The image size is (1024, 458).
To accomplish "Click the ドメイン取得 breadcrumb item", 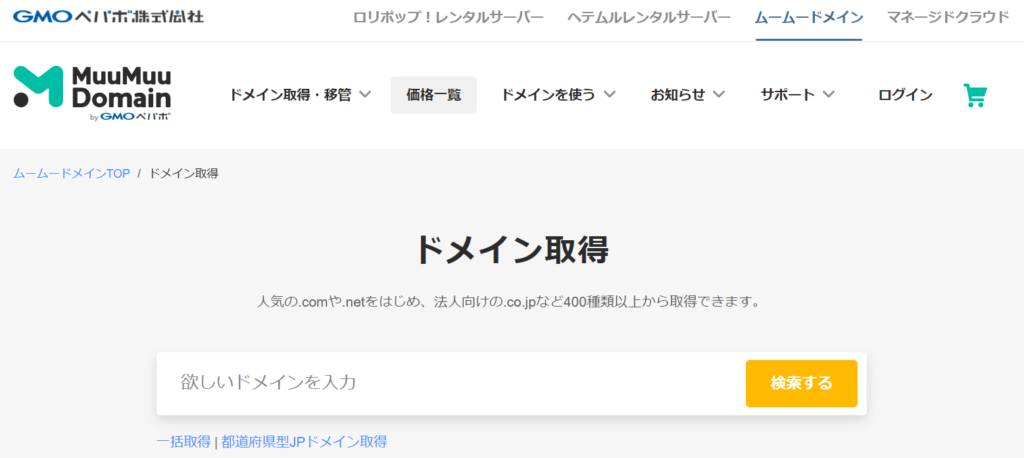I will click(183, 173).
